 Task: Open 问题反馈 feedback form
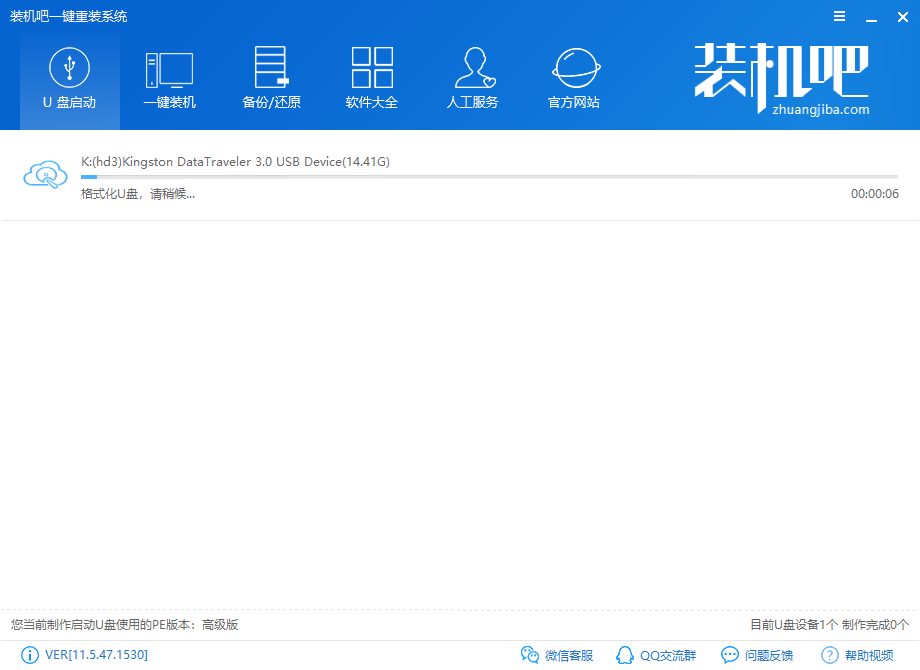coord(757,655)
